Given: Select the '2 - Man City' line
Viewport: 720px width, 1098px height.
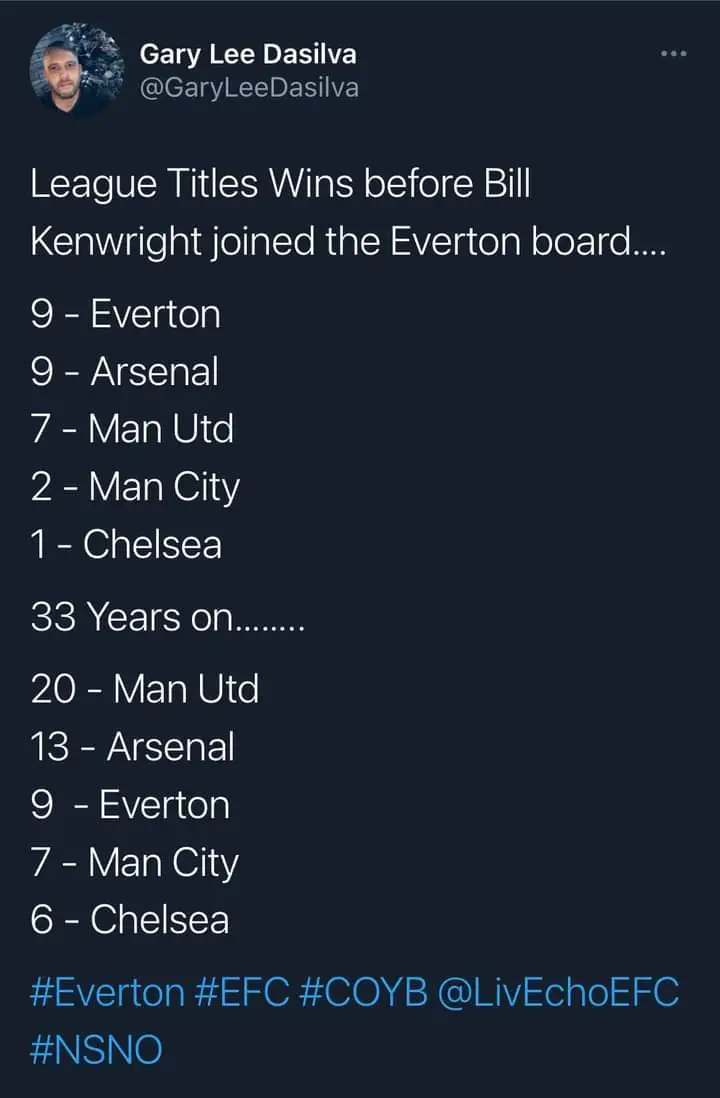Looking at the screenshot, I should click(x=136, y=487).
